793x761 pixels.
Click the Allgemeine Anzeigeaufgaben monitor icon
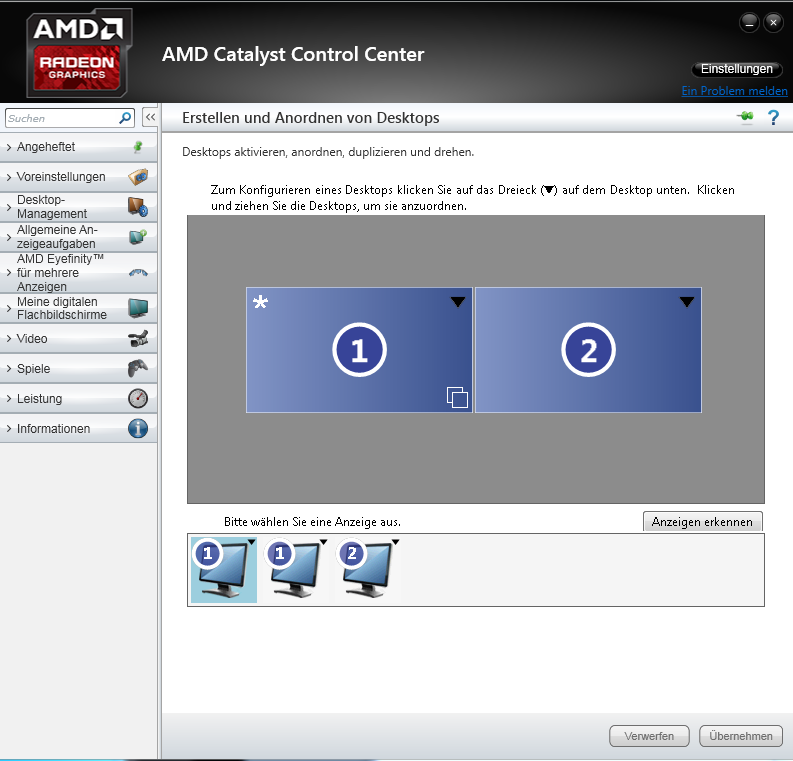point(138,237)
